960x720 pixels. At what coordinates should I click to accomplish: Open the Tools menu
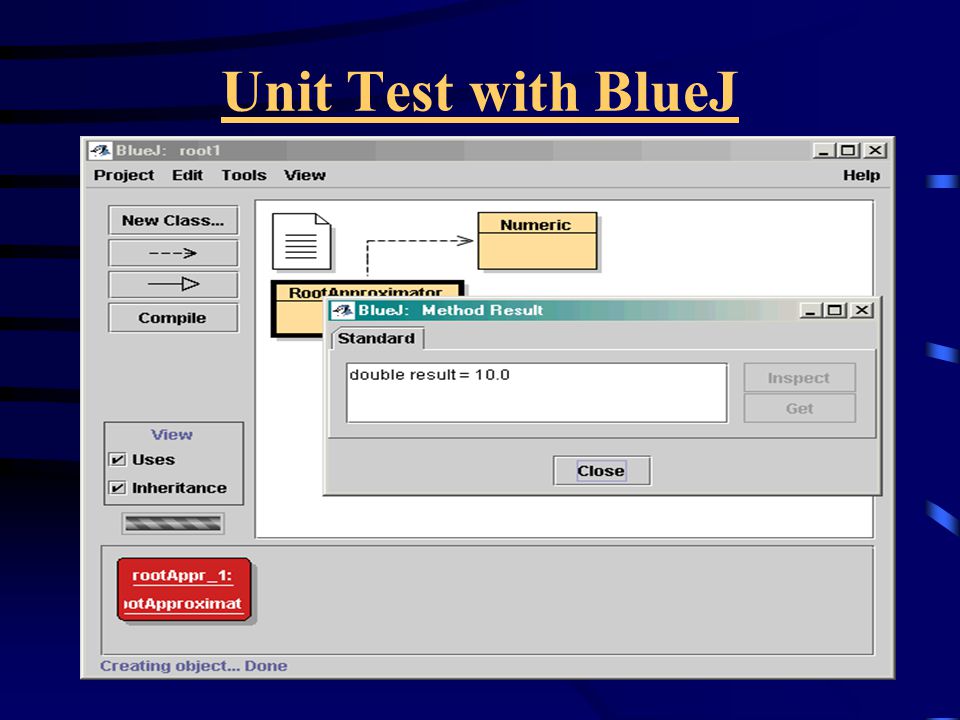coord(244,175)
